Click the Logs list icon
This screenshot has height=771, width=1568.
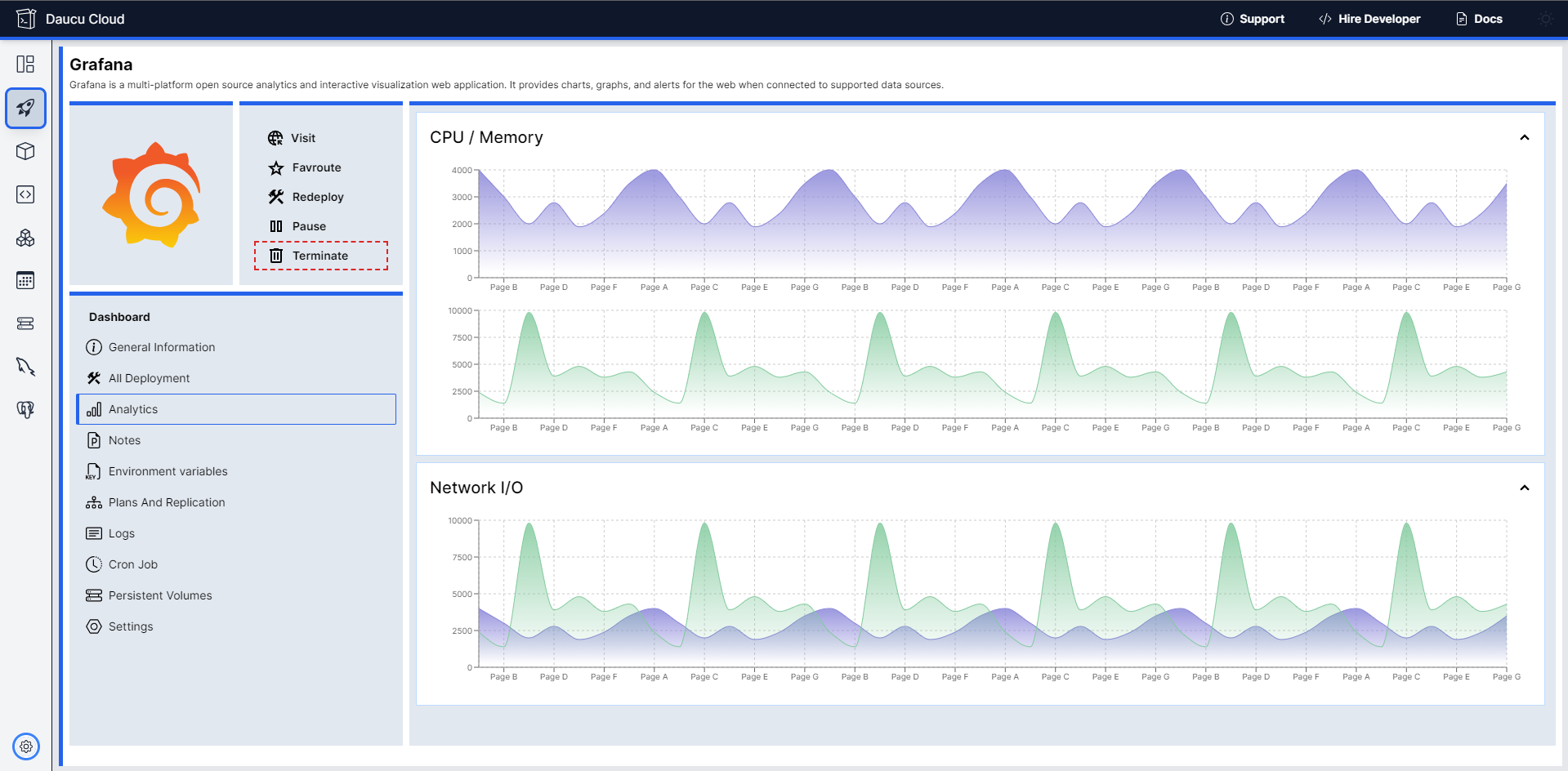(94, 533)
